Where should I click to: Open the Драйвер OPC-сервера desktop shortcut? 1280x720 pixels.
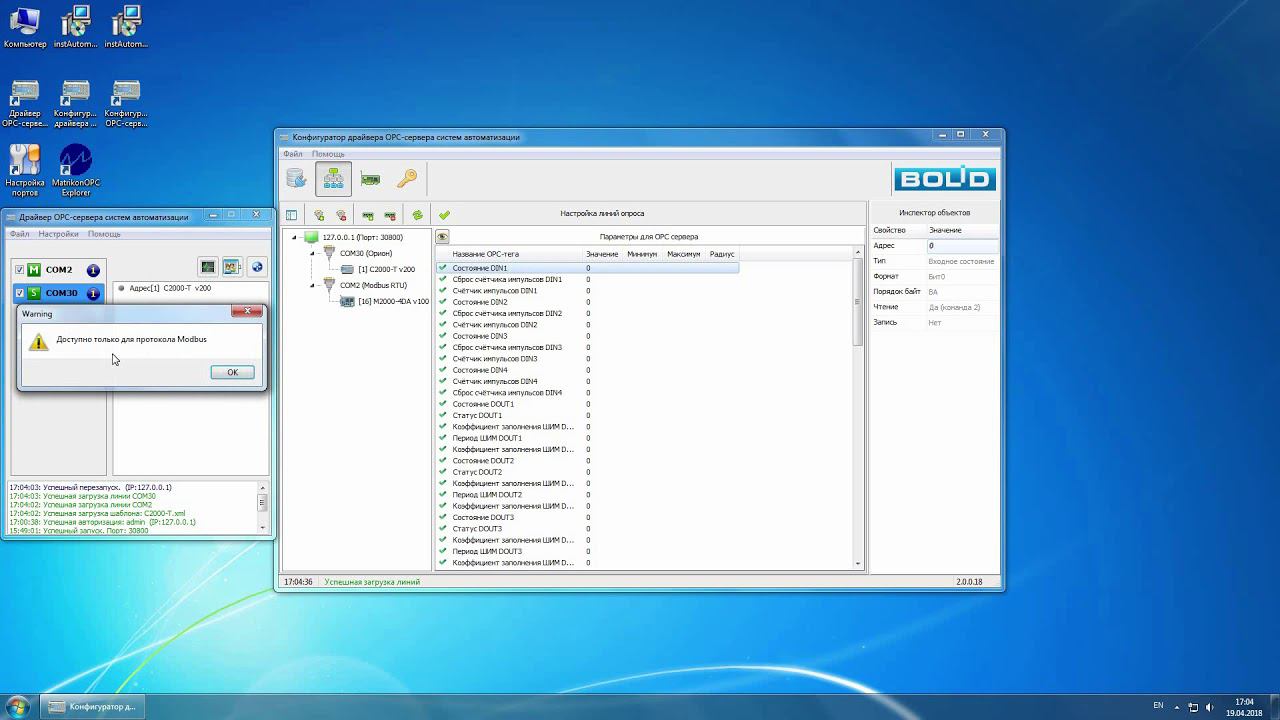(25, 104)
